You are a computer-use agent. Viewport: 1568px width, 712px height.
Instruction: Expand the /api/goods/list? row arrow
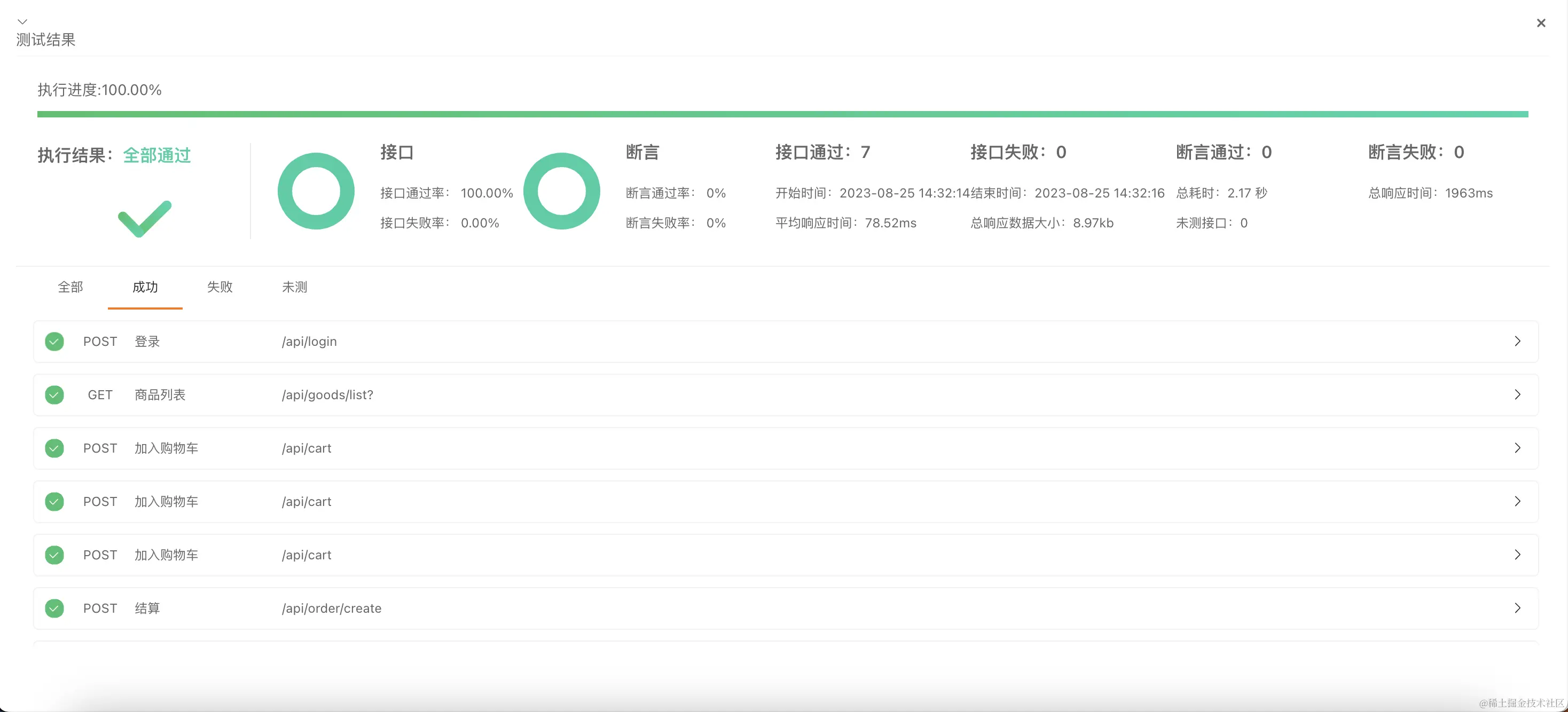tap(1517, 395)
